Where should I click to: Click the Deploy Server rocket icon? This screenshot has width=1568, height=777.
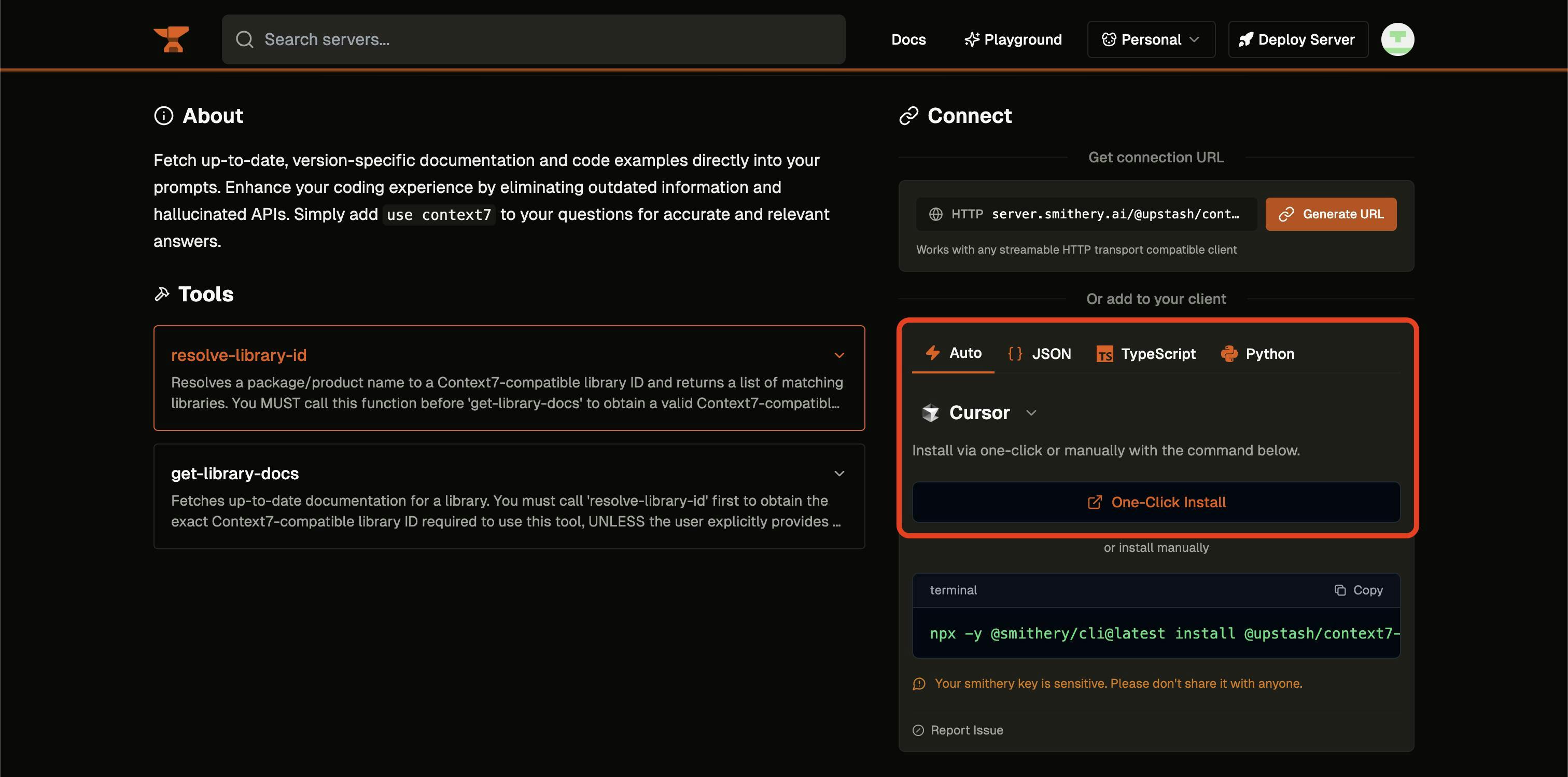pyautogui.click(x=1246, y=39)
